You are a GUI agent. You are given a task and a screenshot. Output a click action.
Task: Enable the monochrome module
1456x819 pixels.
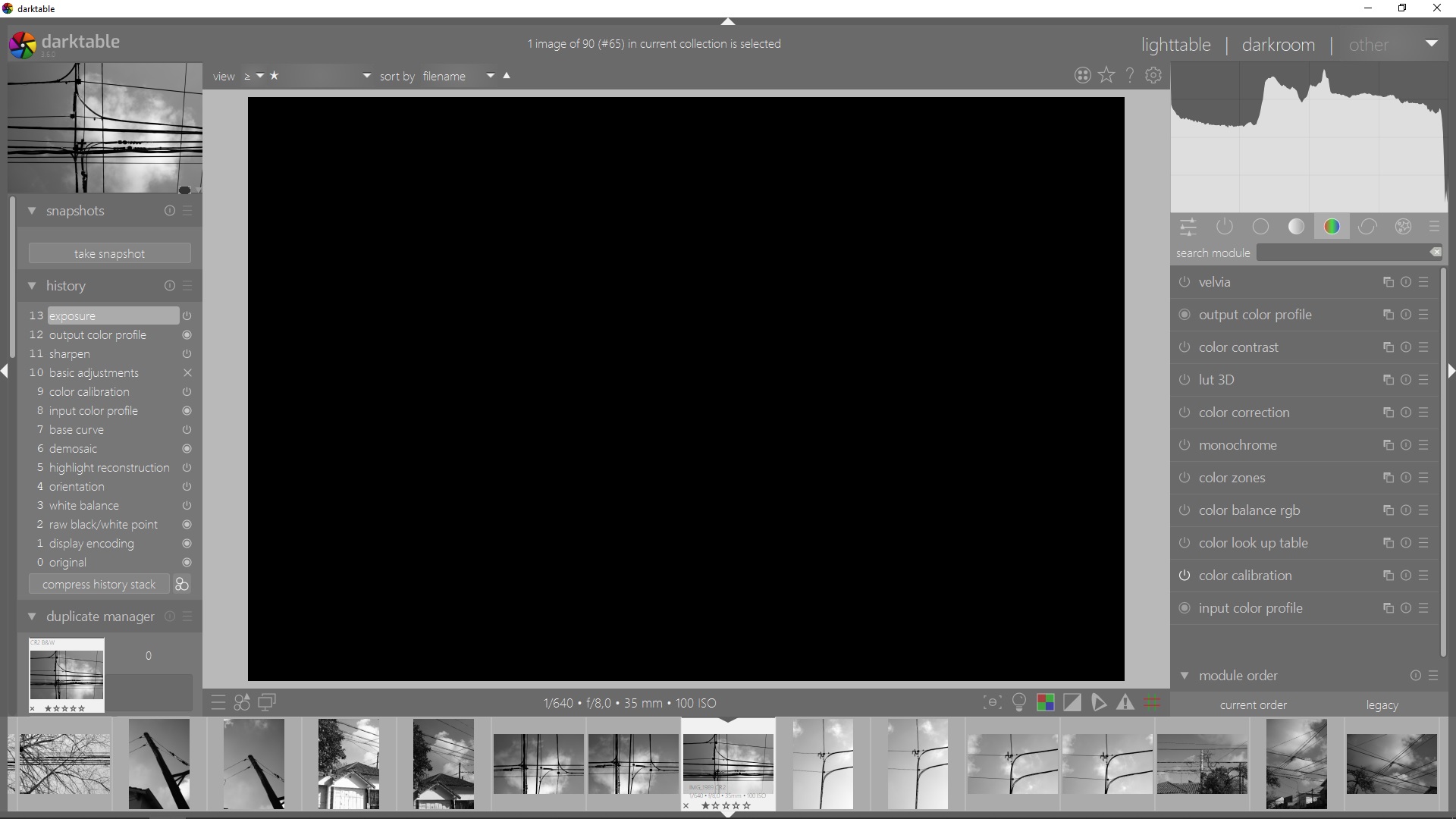(1185, 446)
